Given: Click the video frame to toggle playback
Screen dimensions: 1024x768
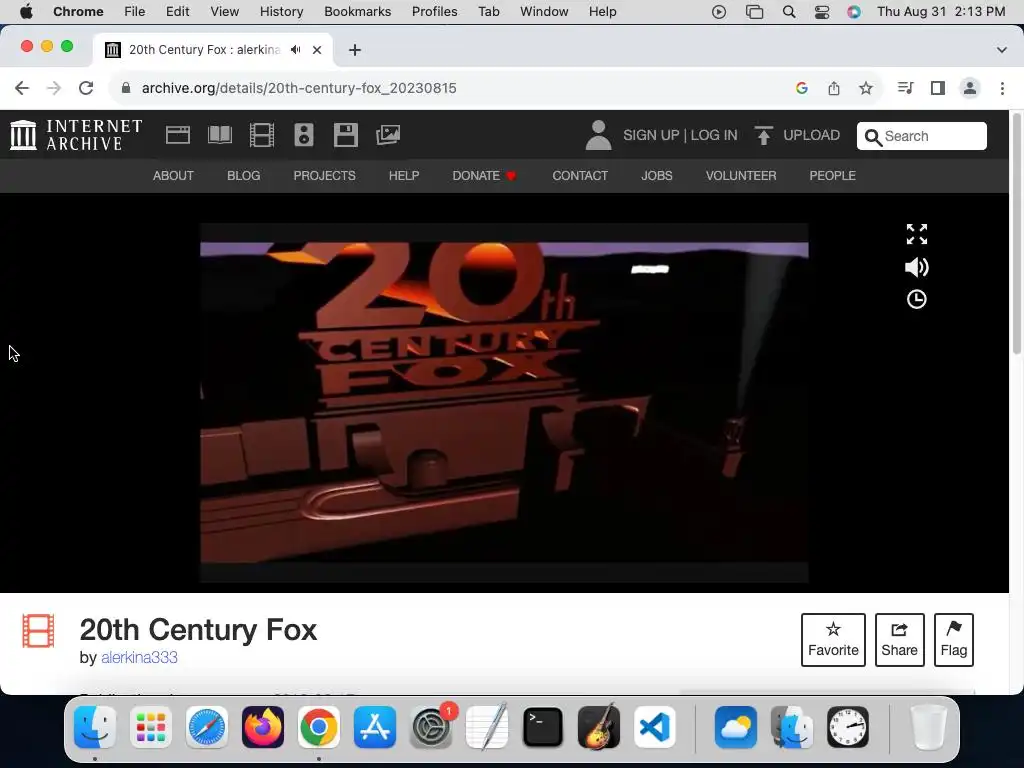Looking at the screenshot, I should [504, 403].
